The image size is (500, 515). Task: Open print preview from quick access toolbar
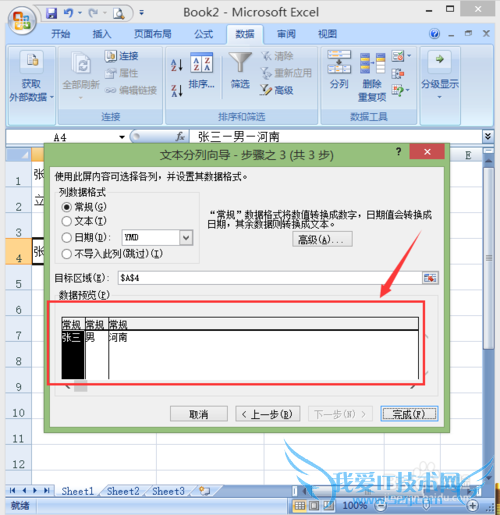(x=119, y=13)
